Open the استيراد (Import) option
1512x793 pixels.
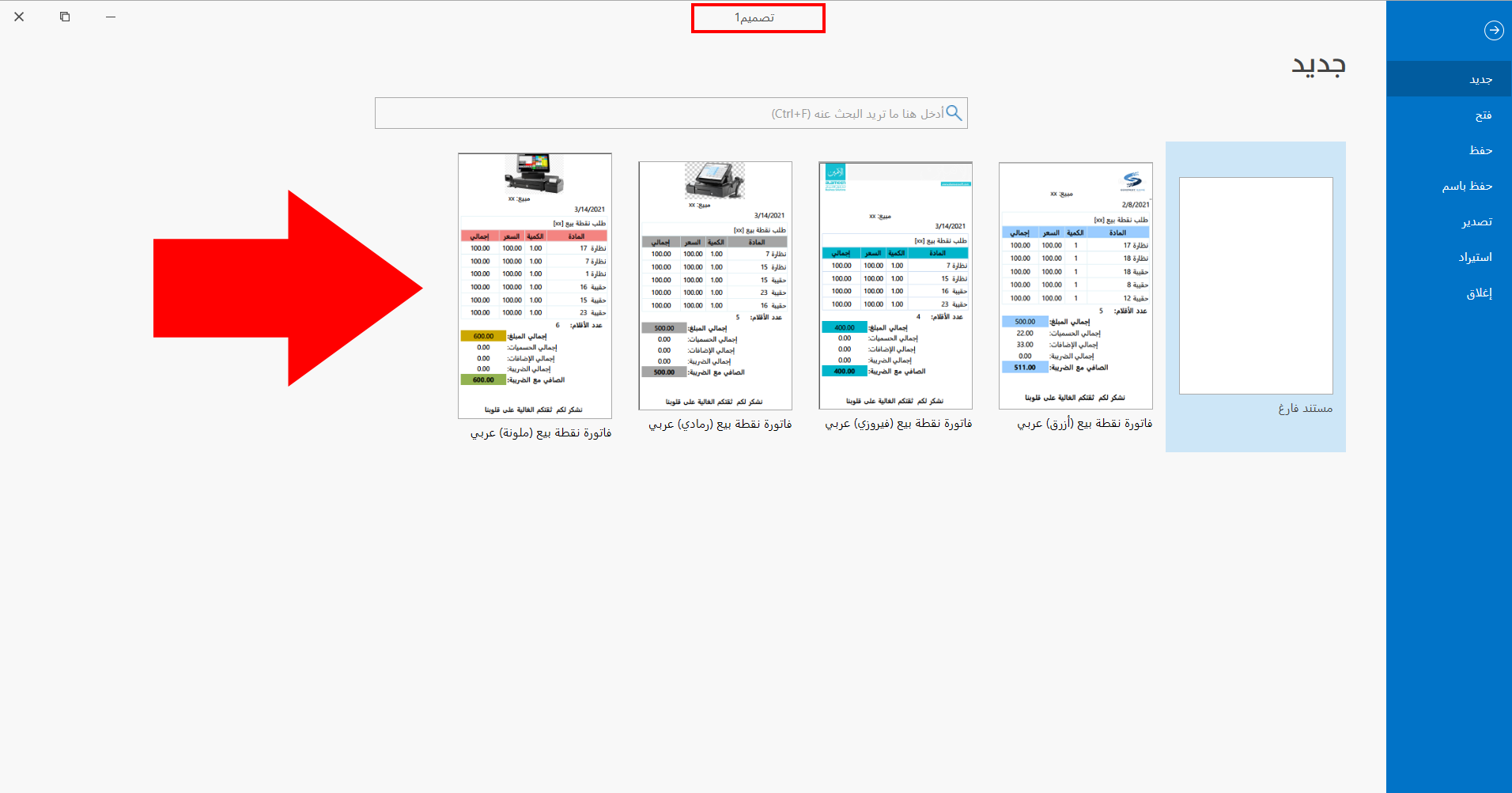pyautogui.click(x=1475, y=257)
